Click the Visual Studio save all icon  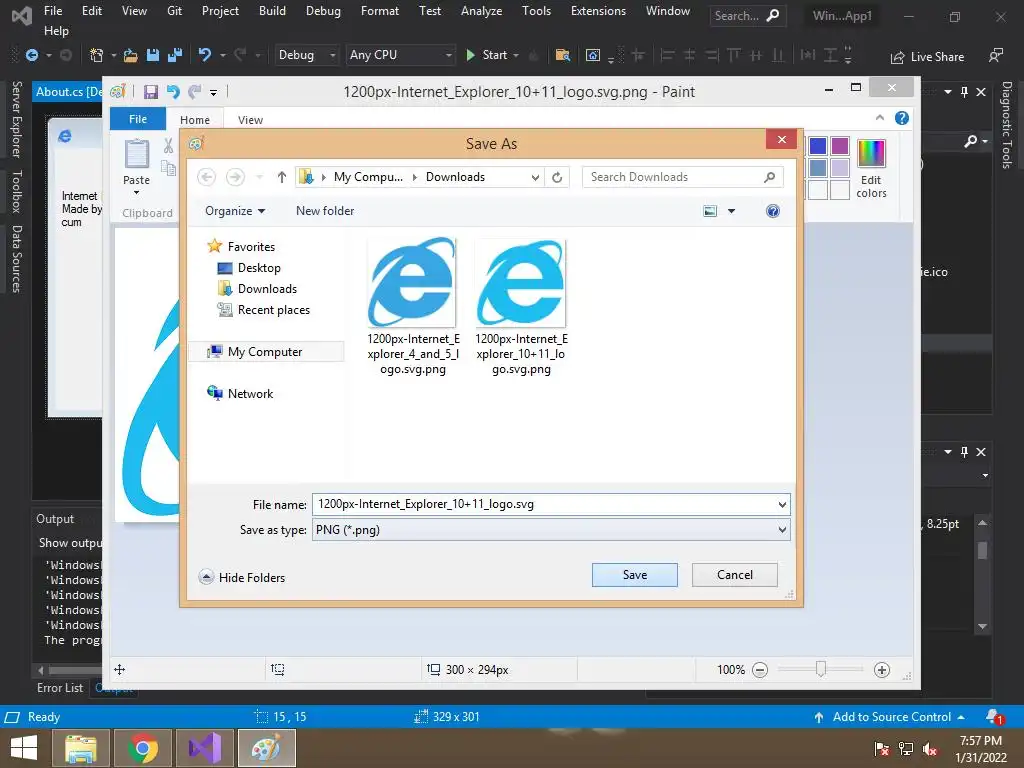pyautogui.click(x=175, y=56)
